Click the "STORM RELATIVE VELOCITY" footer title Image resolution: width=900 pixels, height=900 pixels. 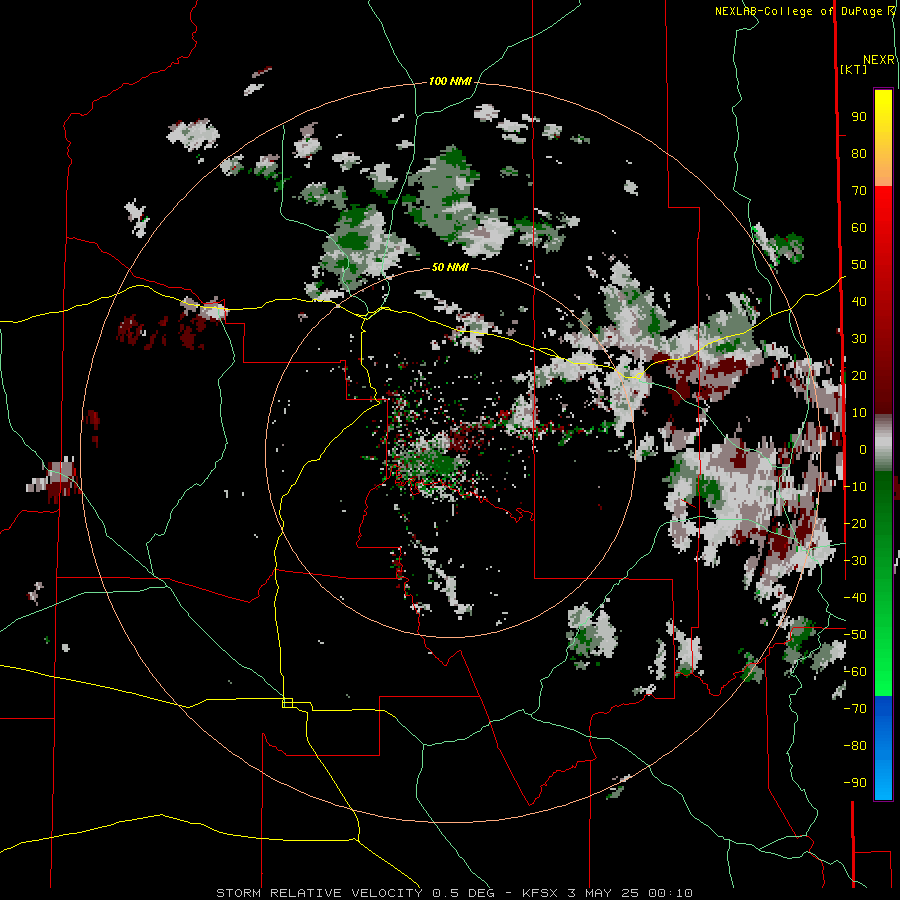click(x=319, y=893)
